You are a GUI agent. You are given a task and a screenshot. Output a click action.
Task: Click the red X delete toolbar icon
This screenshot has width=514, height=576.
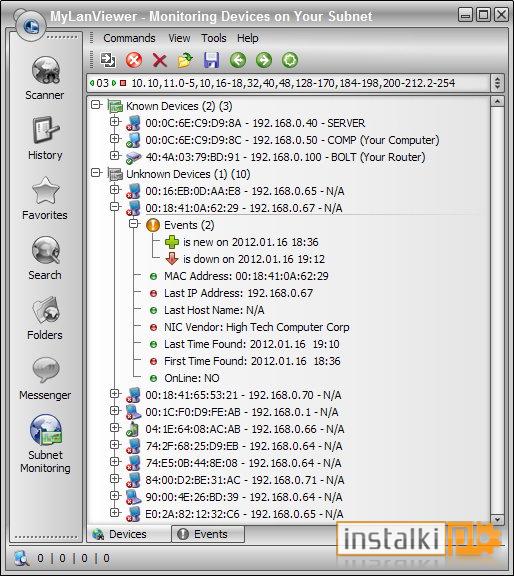pyautogui.click(x=159, y=60)
